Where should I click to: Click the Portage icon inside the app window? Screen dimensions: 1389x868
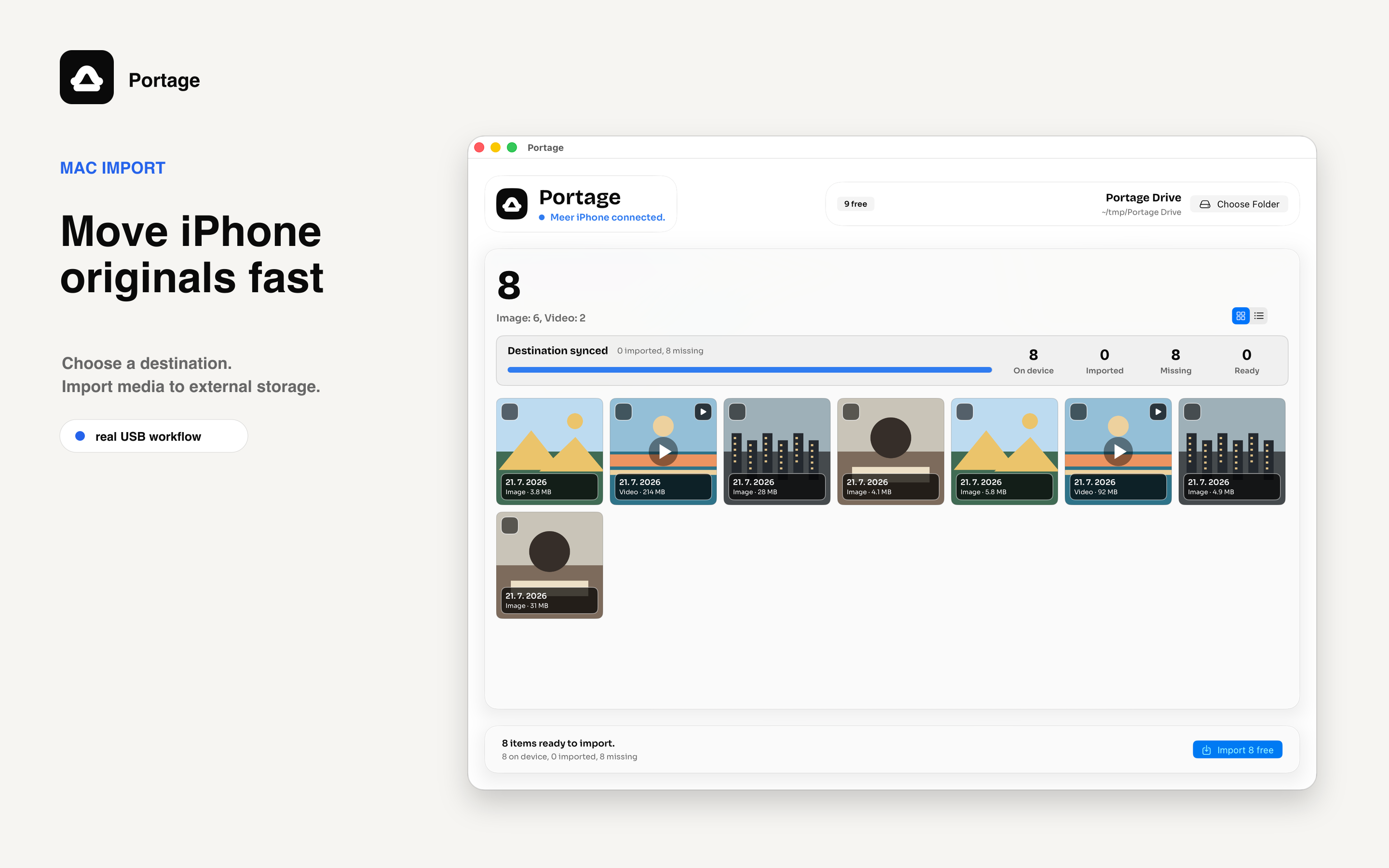tap(511, 204)
